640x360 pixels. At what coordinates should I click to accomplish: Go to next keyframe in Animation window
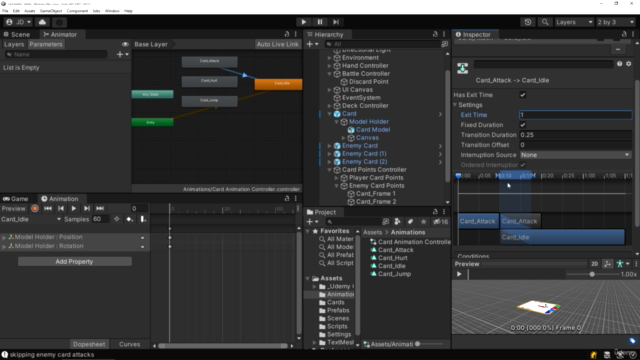pos(87,209)
